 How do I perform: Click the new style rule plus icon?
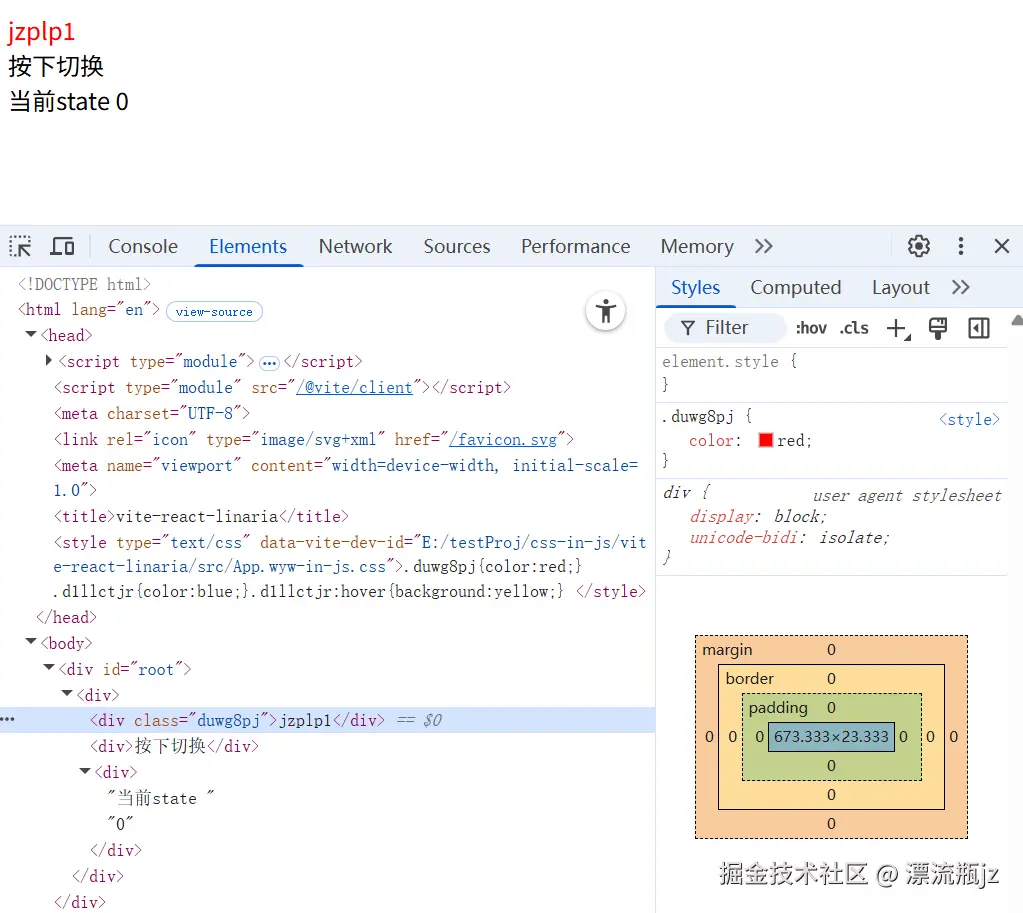[896, 327]
